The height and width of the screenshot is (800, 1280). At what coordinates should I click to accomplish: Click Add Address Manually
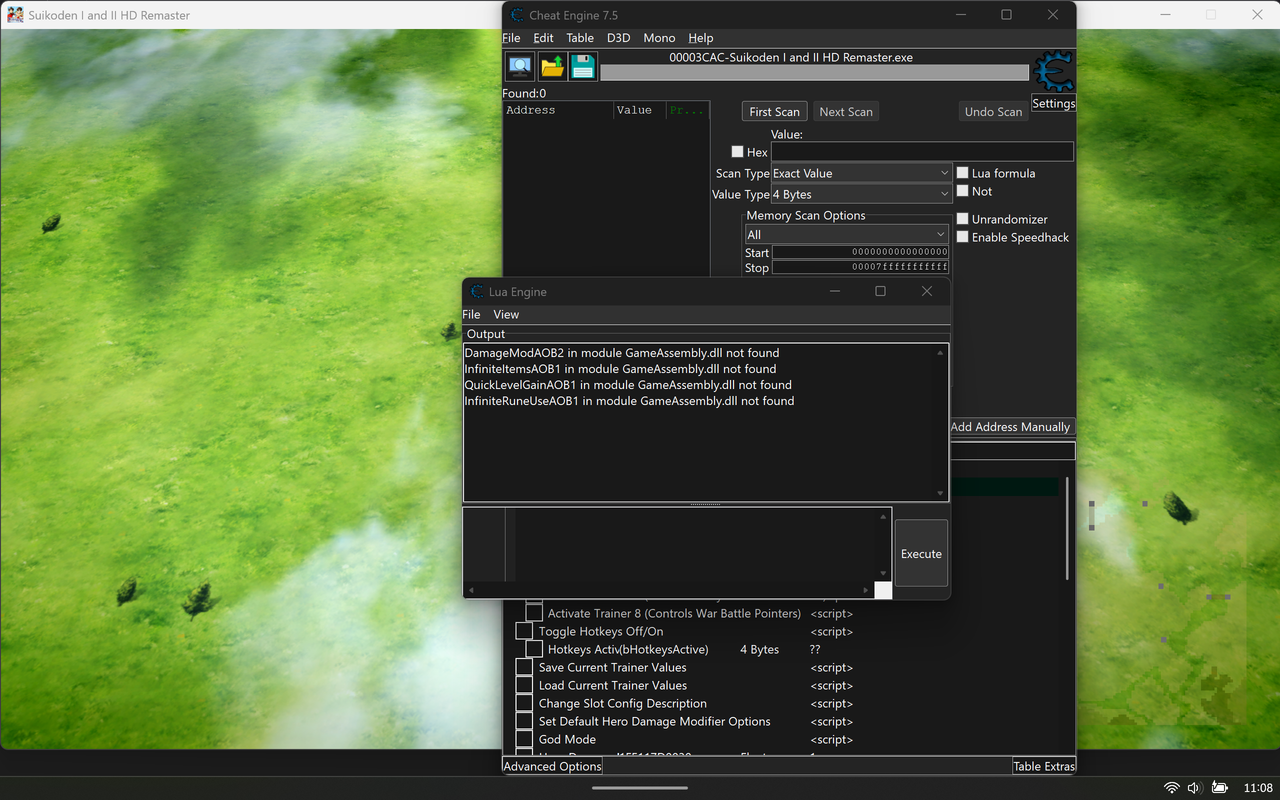1010,427
